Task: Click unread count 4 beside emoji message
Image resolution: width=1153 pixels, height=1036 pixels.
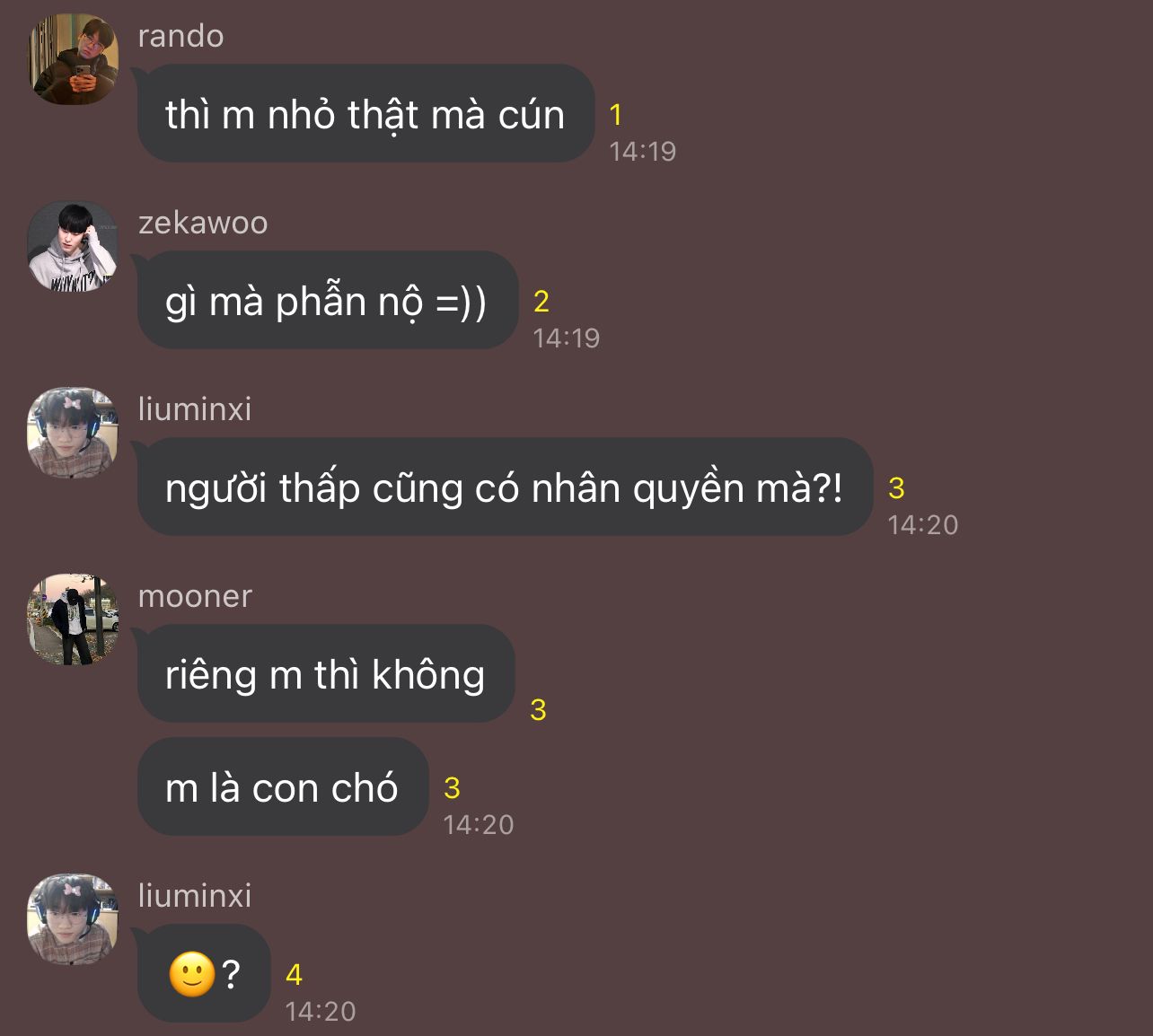Action: click(294, 975)
